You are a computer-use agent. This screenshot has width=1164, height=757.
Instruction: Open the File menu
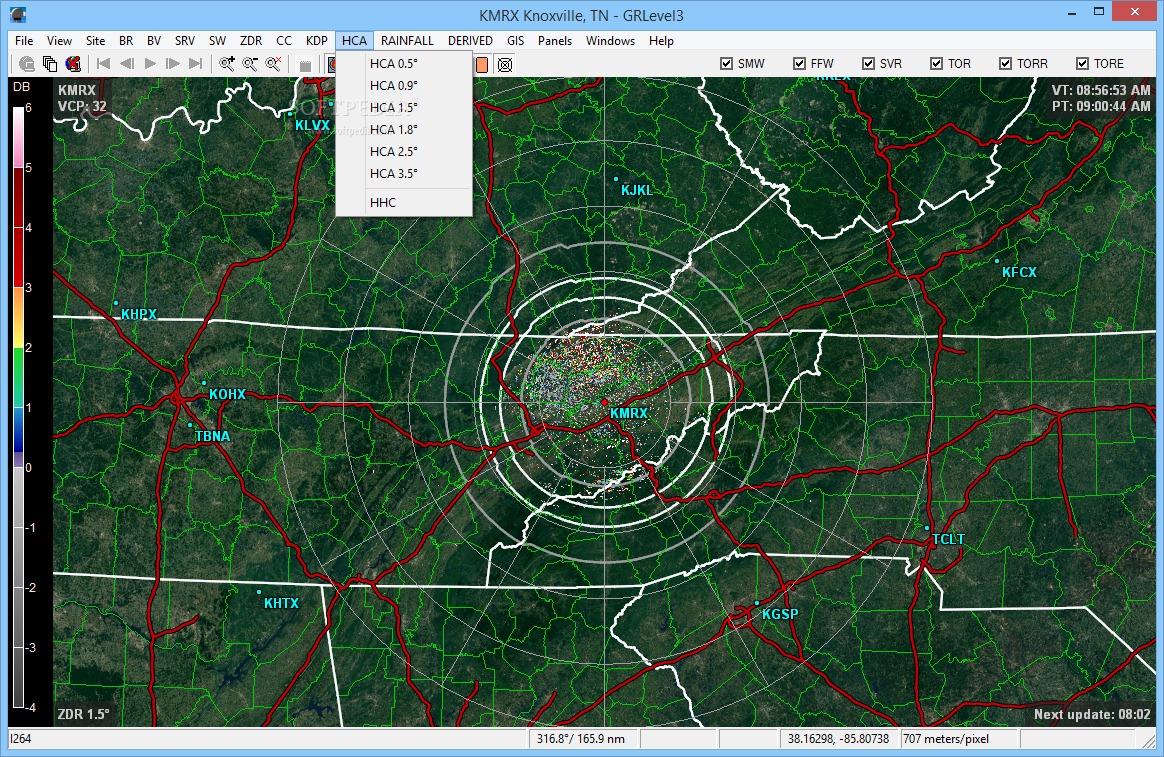click(x=24, y=41)
